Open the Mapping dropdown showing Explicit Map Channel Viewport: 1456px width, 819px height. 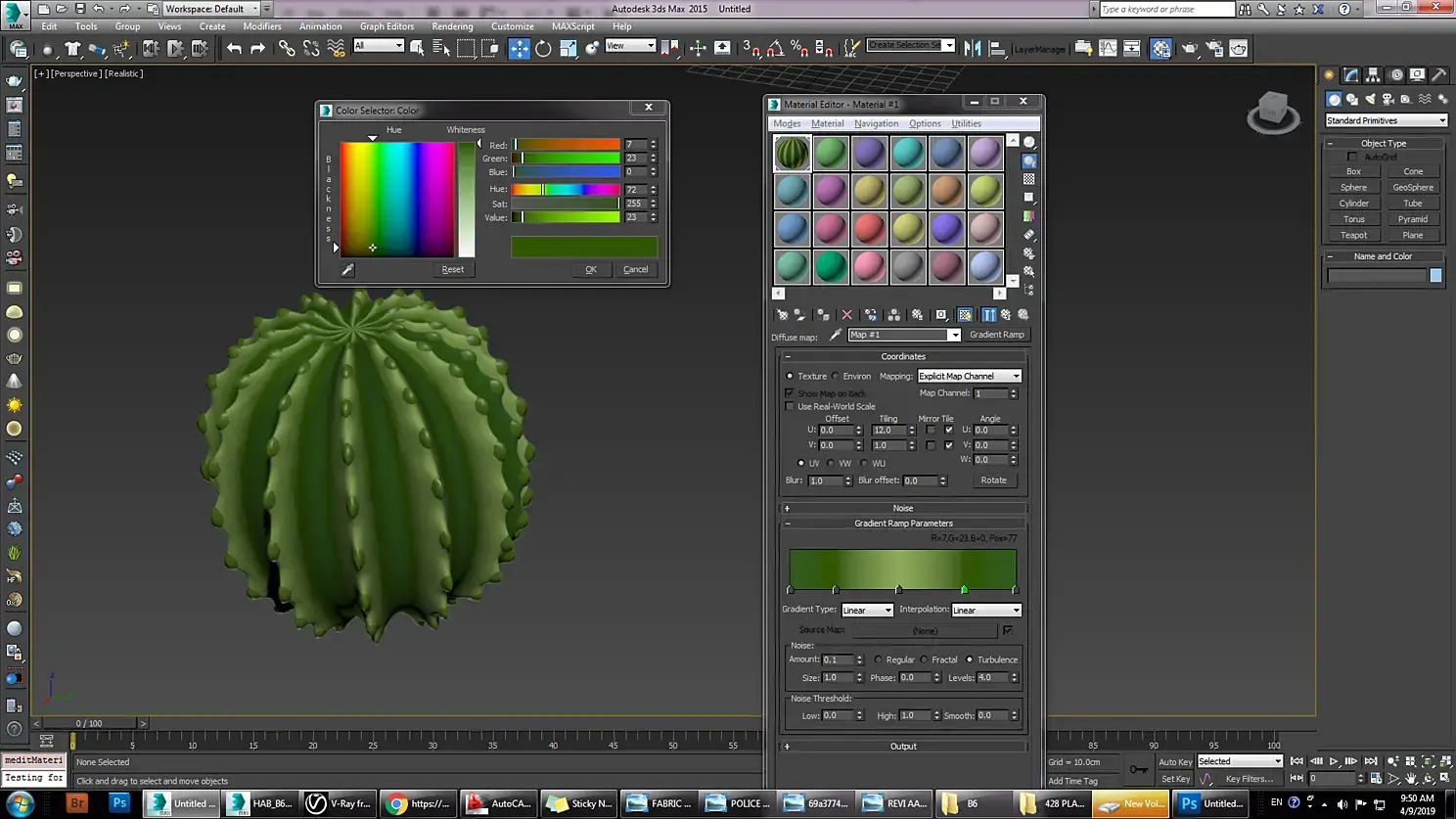click(x=969, y=376)
